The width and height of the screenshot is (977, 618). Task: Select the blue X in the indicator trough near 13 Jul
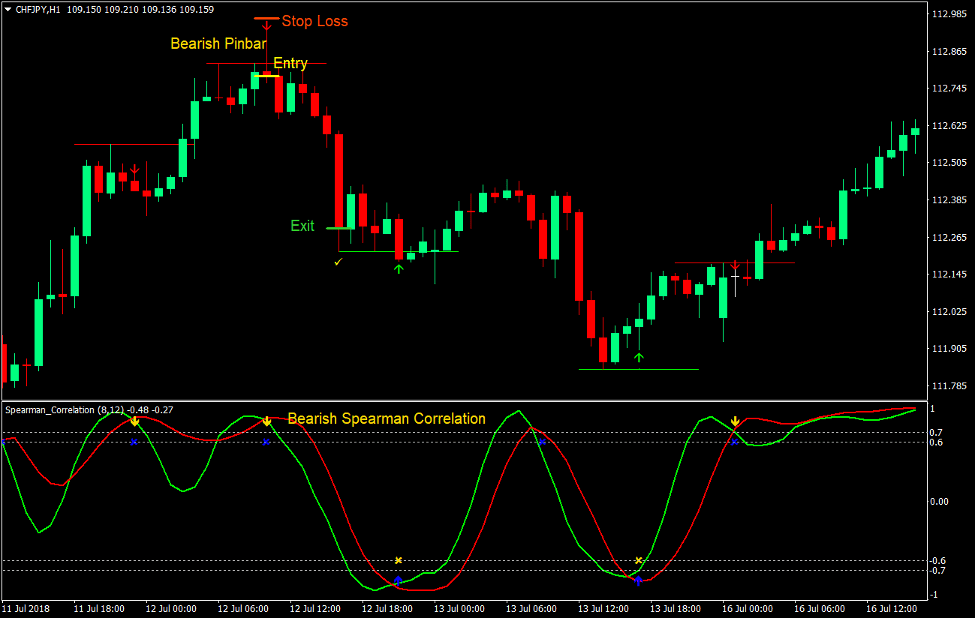[638, 582]
